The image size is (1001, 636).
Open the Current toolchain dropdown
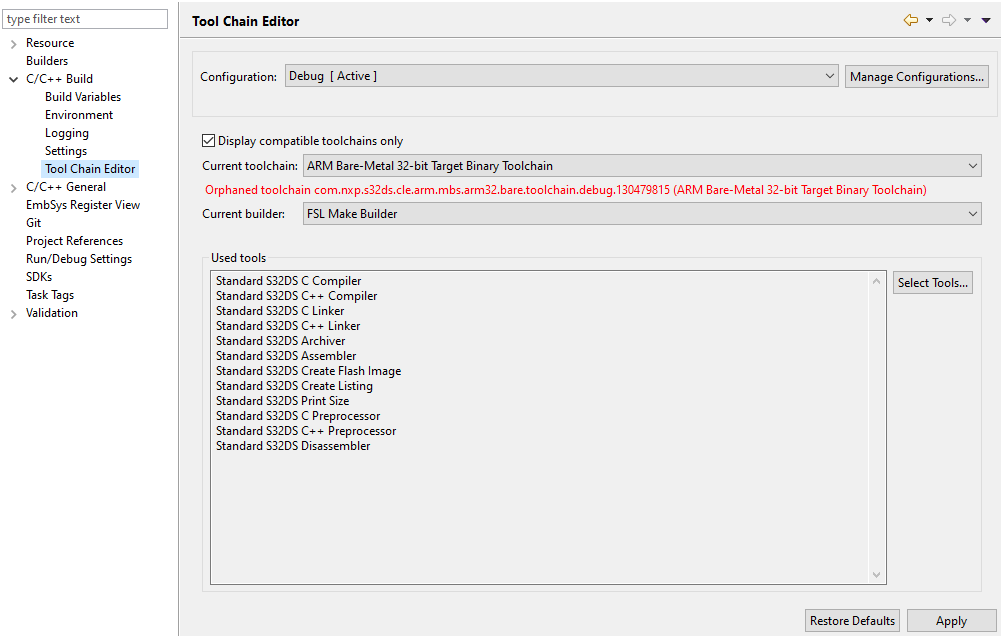pyautogui.click(x=971, y=165)
